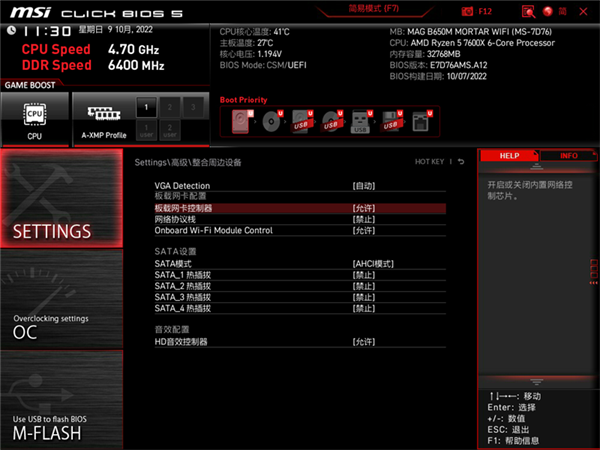Switch to the HELP tab
The height and width of the screenshot is (450, 600).
pos(509,156)
